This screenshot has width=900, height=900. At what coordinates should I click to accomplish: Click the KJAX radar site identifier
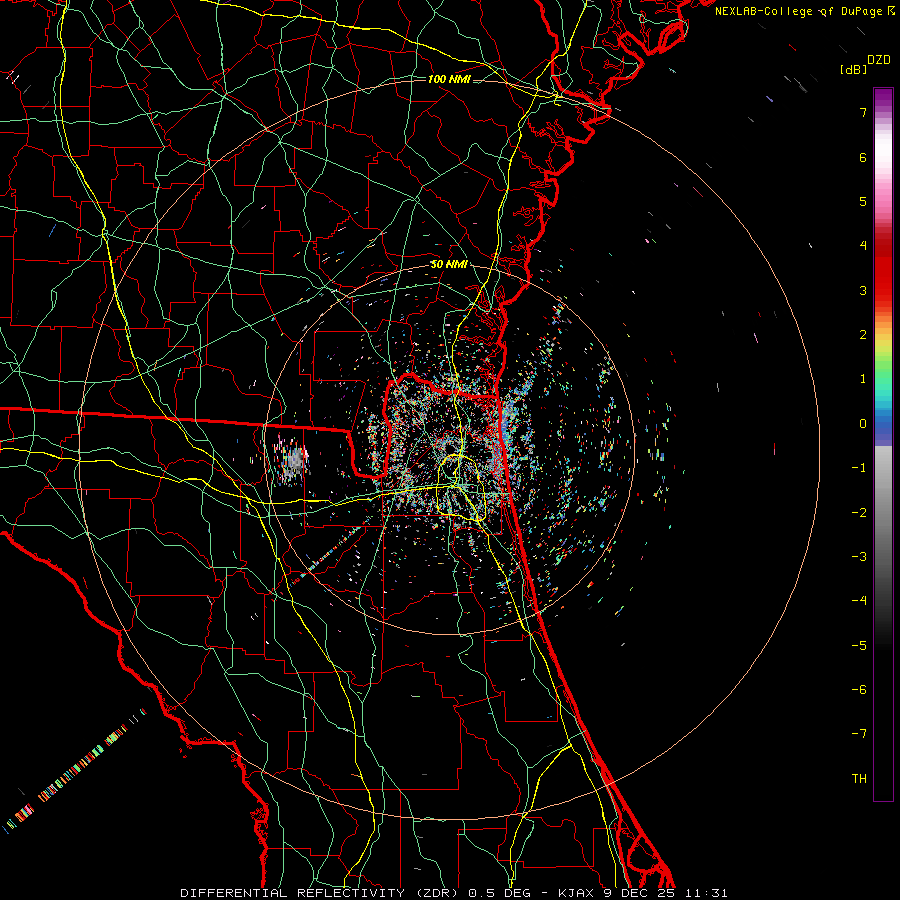(576, 893)
